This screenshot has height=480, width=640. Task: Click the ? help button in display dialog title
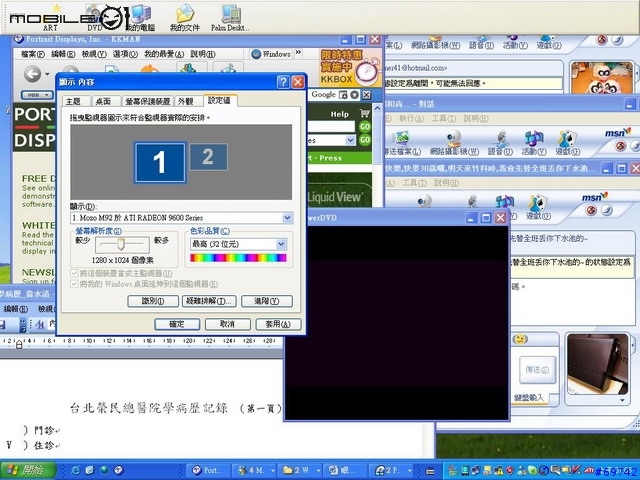(x=283, y=82)
